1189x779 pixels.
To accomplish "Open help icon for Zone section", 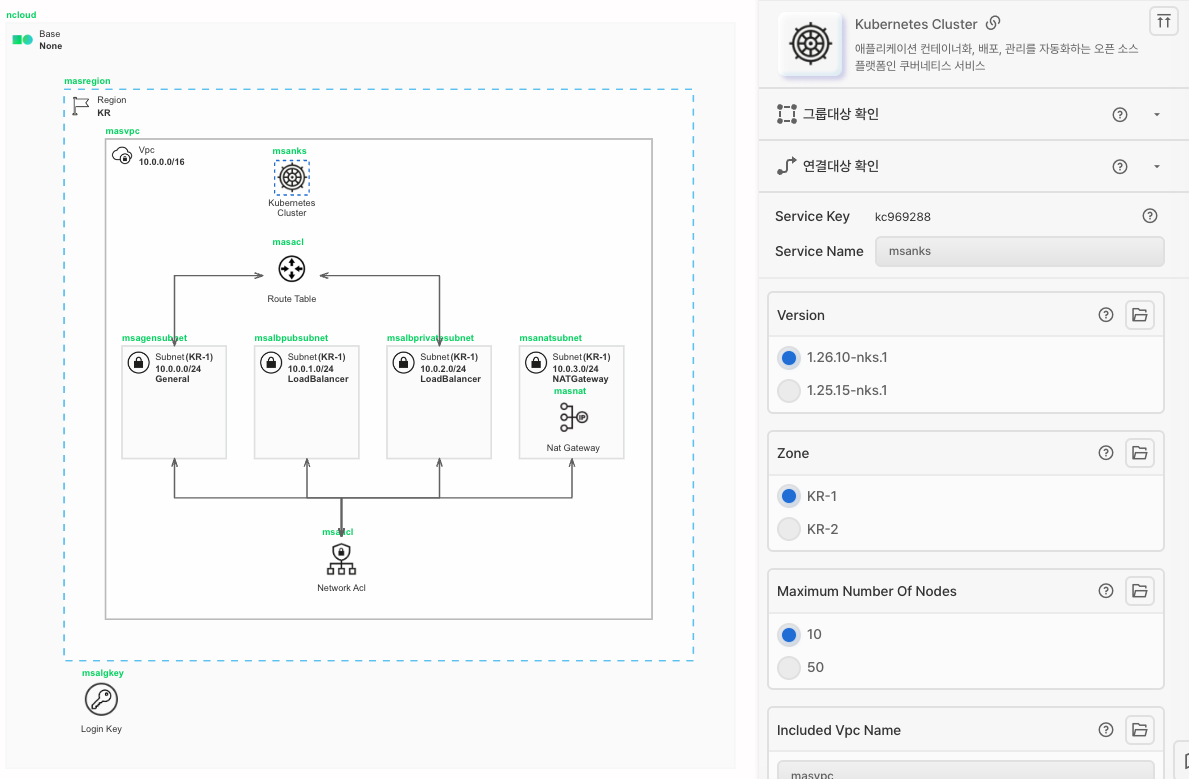I will pyautogui.click(x=1106, y=453).
